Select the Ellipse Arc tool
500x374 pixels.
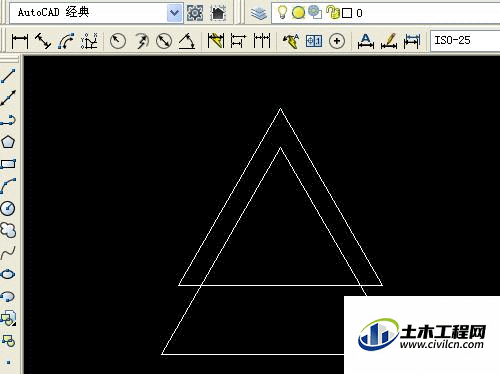pos(8,296)
